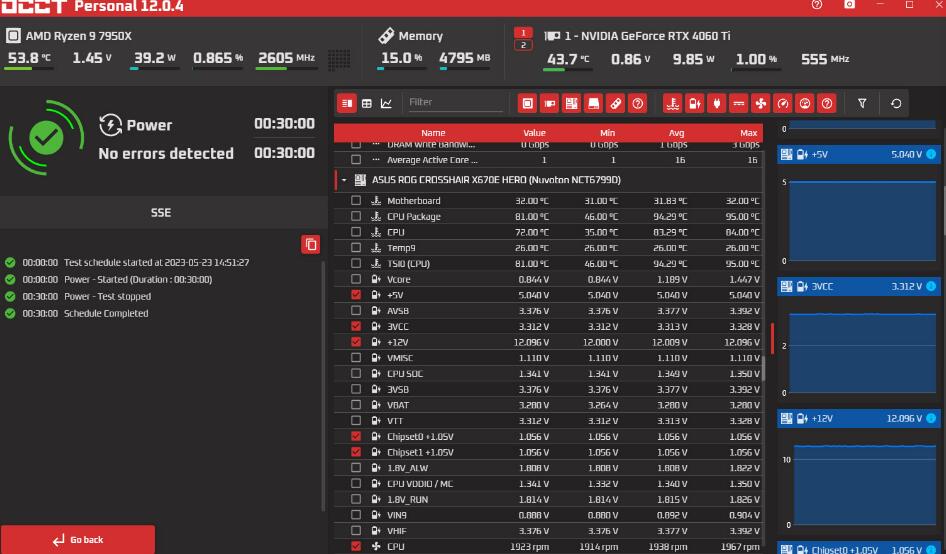Image resolution: width=946 pixels, height=554 pixels.
Task: Uncheck the +5V sensor checkbox
Action: pos(356,295)
